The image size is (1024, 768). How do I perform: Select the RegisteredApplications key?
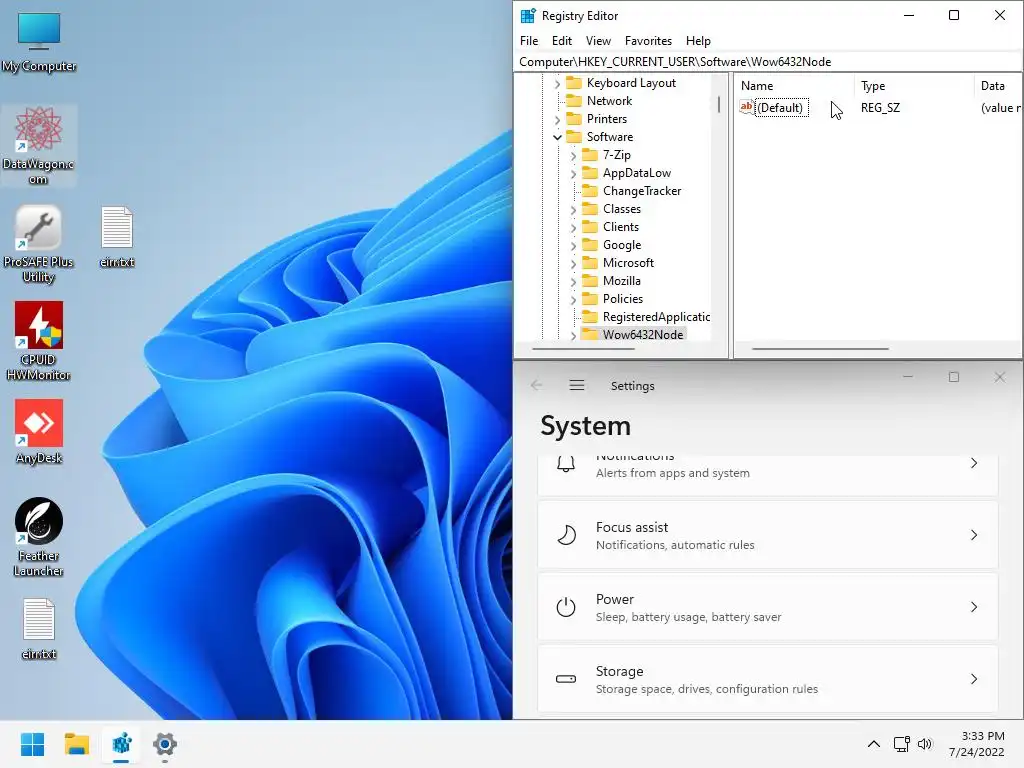656,317
